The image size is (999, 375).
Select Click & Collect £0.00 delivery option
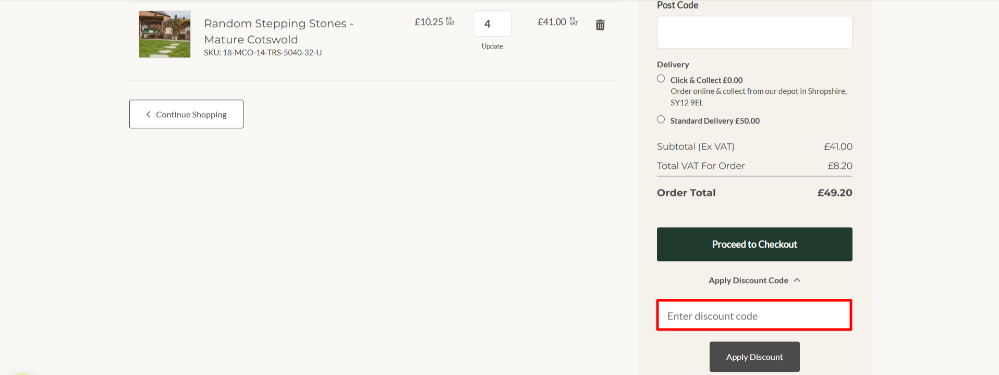click(661, 79)
